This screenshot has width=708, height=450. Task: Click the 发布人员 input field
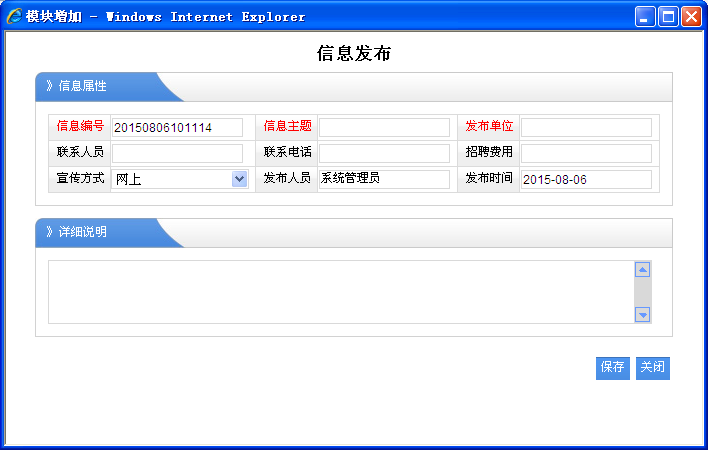[x=384, y=179]
